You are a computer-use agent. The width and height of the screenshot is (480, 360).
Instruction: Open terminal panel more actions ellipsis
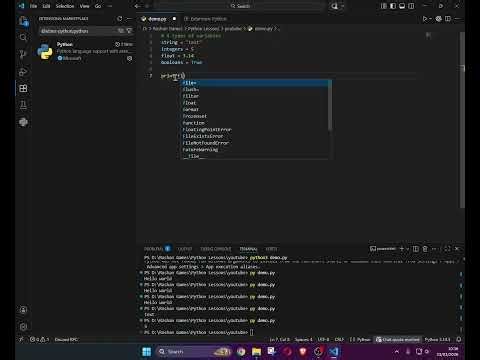(434, 249)
